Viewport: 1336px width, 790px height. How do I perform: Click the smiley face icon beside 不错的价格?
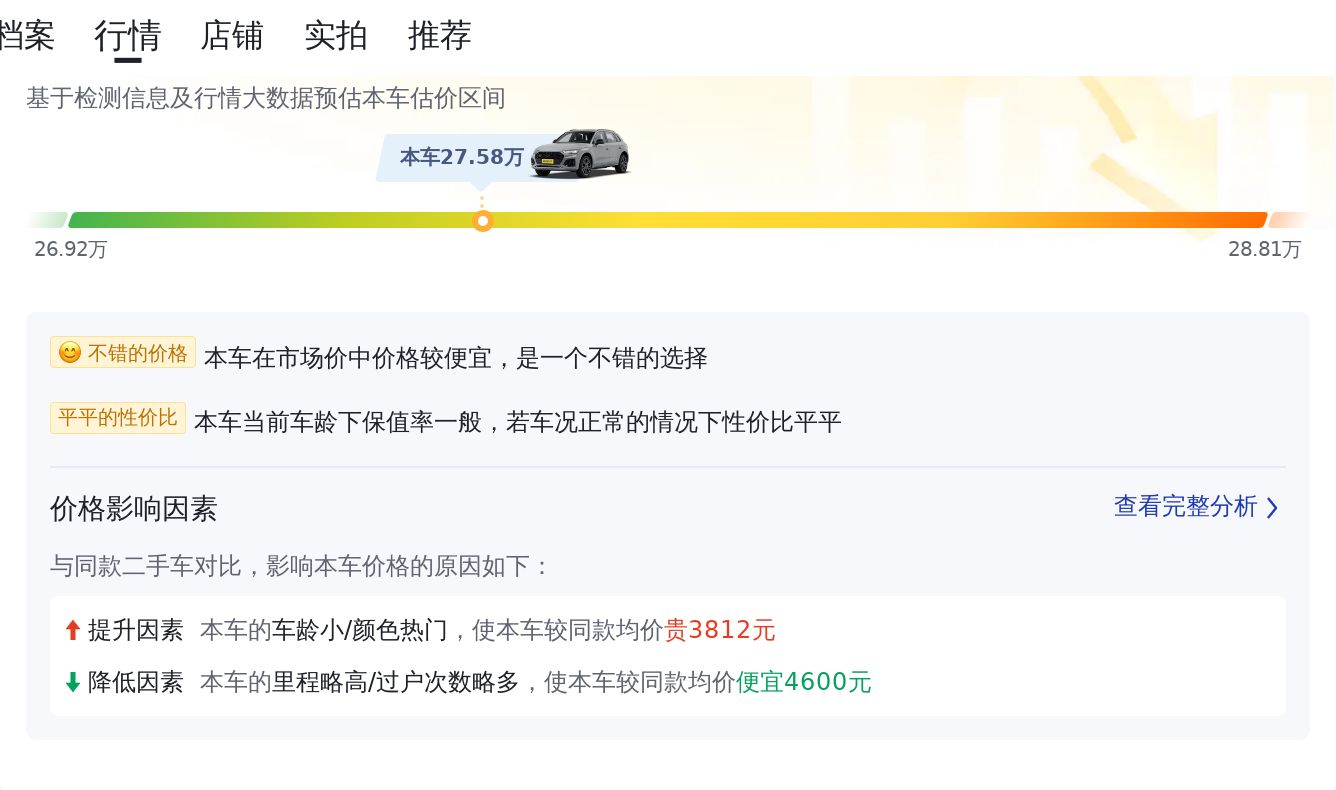[70, 353]
